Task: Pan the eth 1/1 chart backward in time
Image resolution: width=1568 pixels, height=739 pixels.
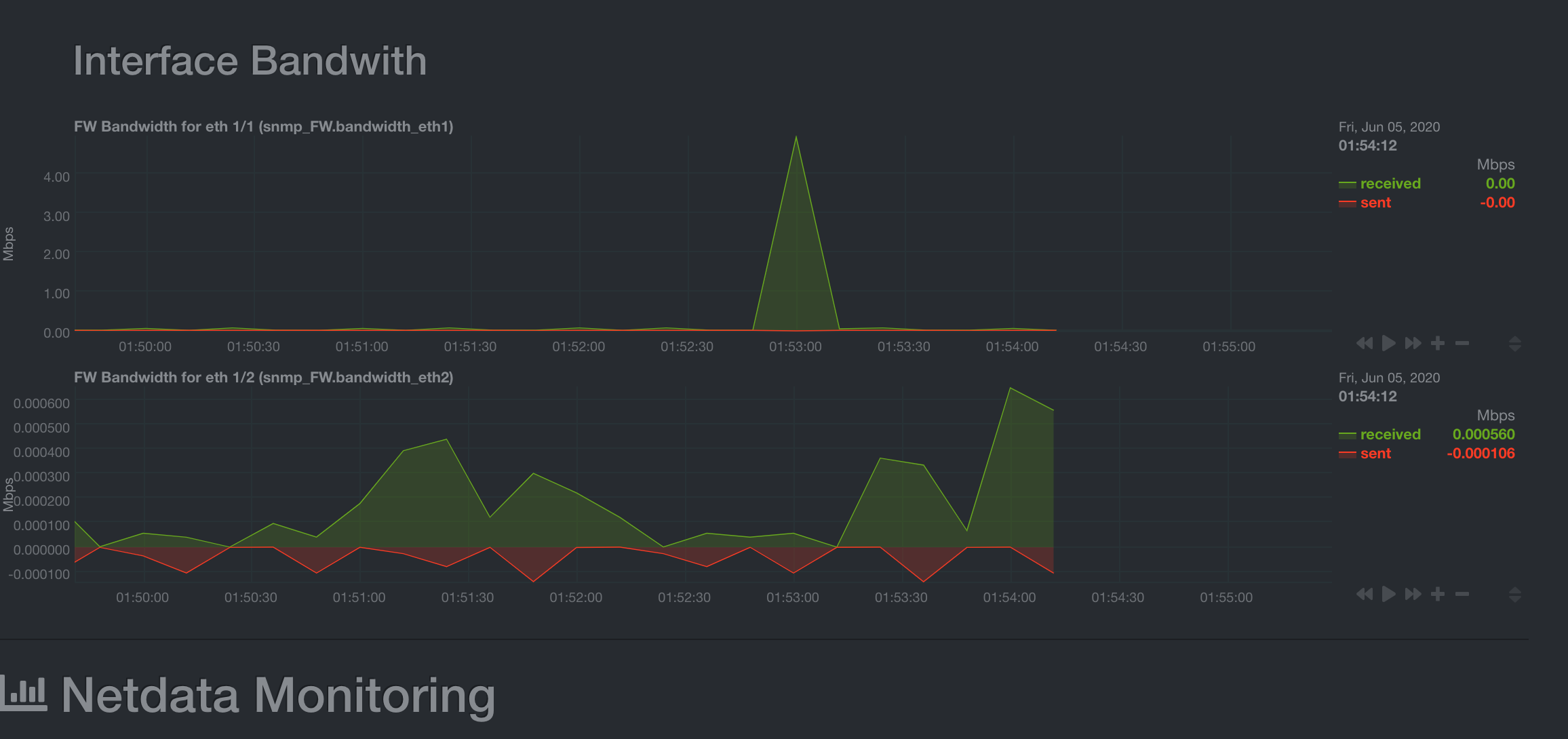Action: tap(1365, 343)
